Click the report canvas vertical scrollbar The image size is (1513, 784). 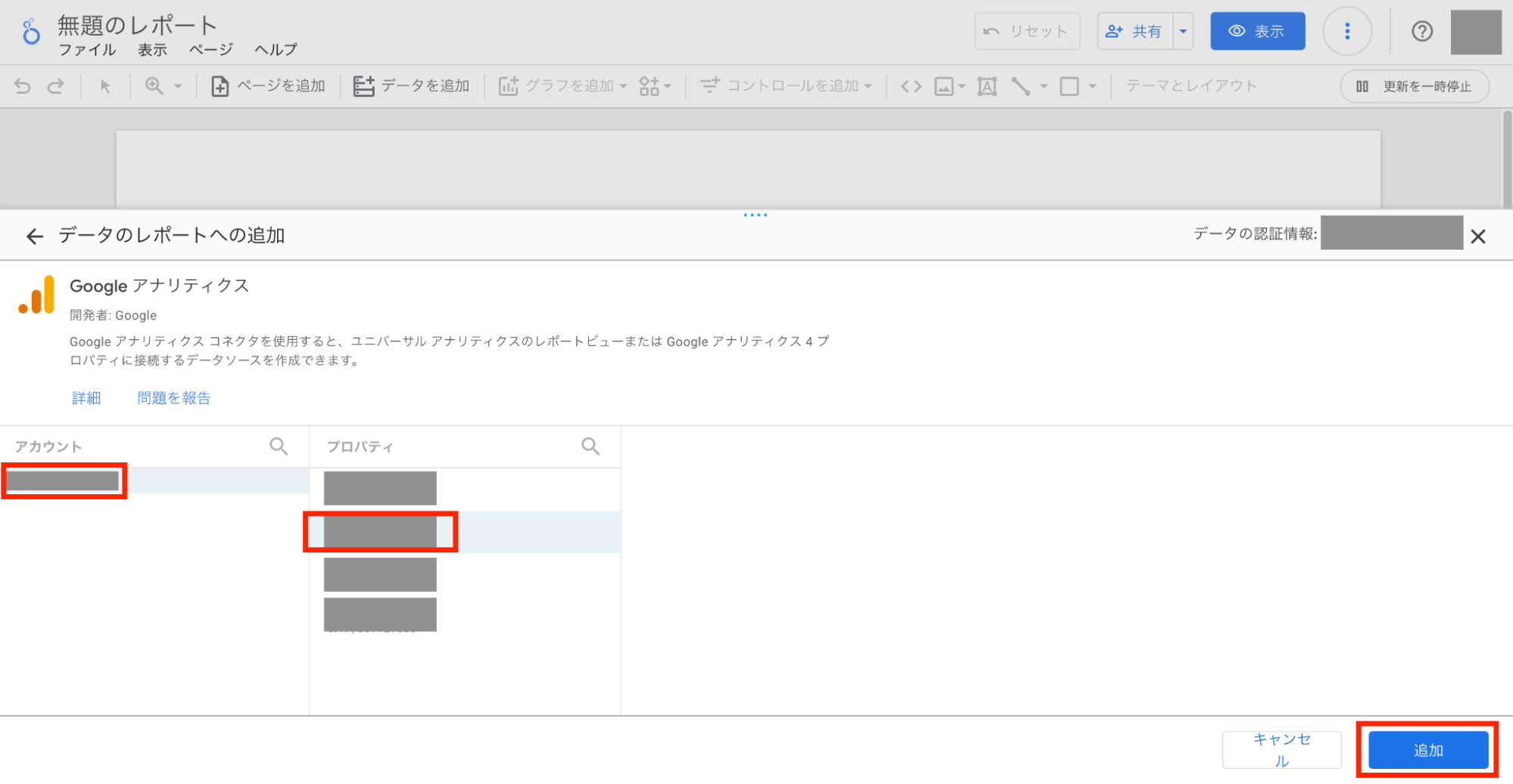1506,158
